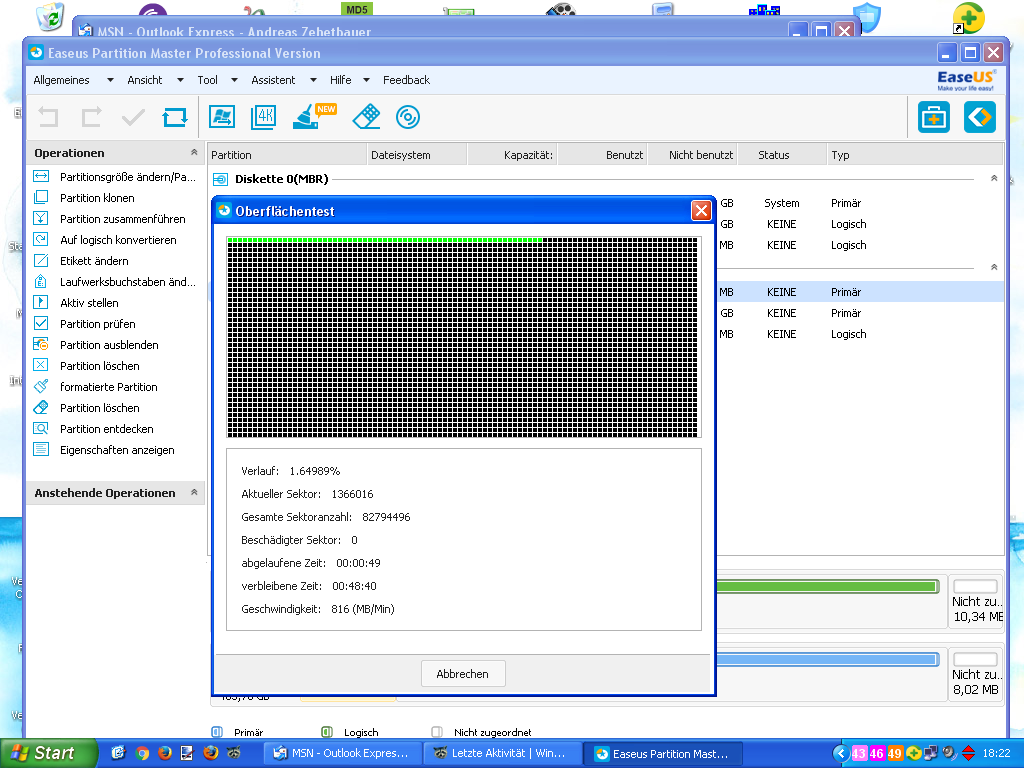The width and height of the screenshot is (1024, 768).
Task: Open Migrate OS to SSD/HDD tool icon
Action: [222, 118]
